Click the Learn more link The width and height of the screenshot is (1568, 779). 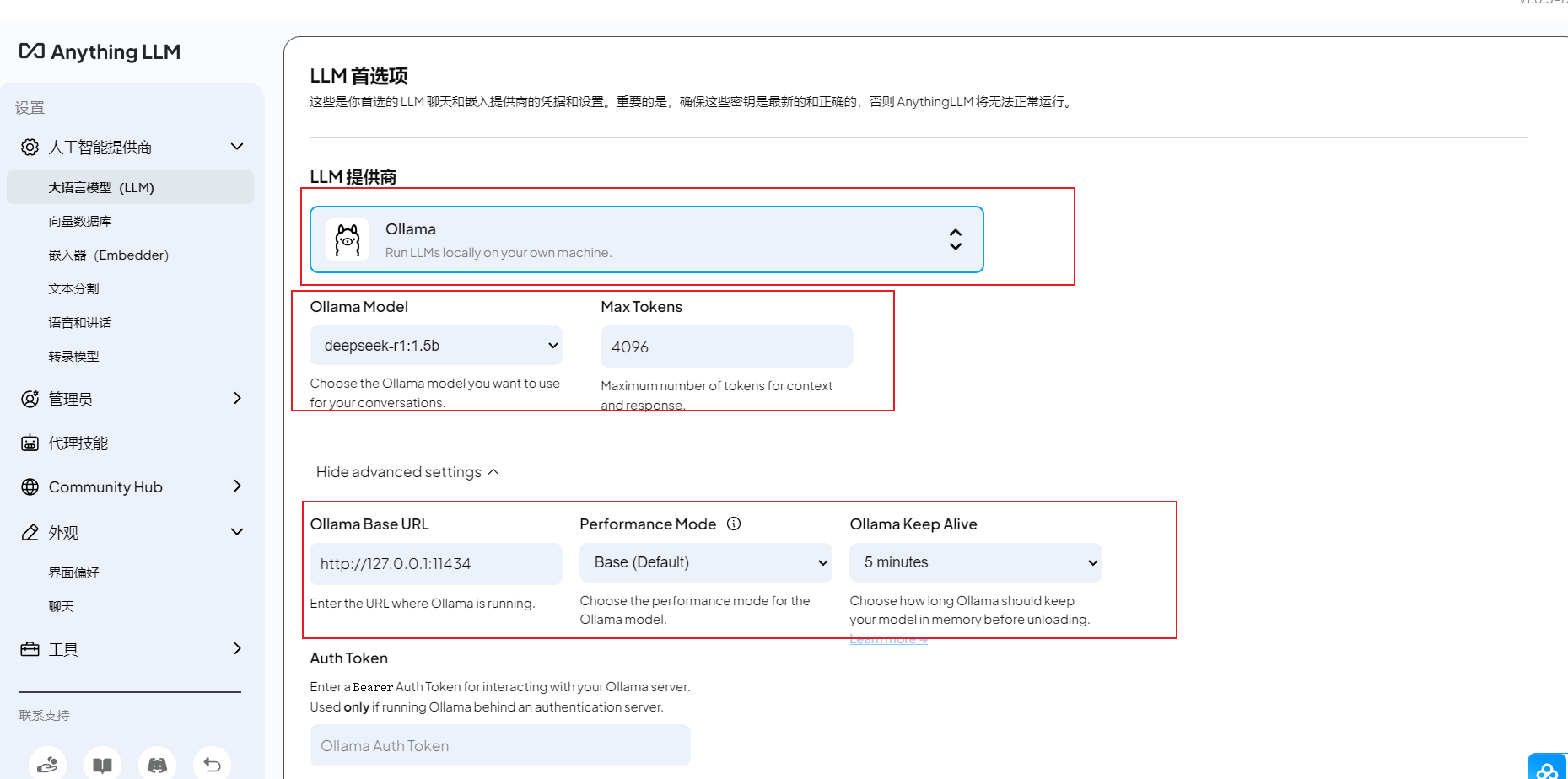(888, 639)
